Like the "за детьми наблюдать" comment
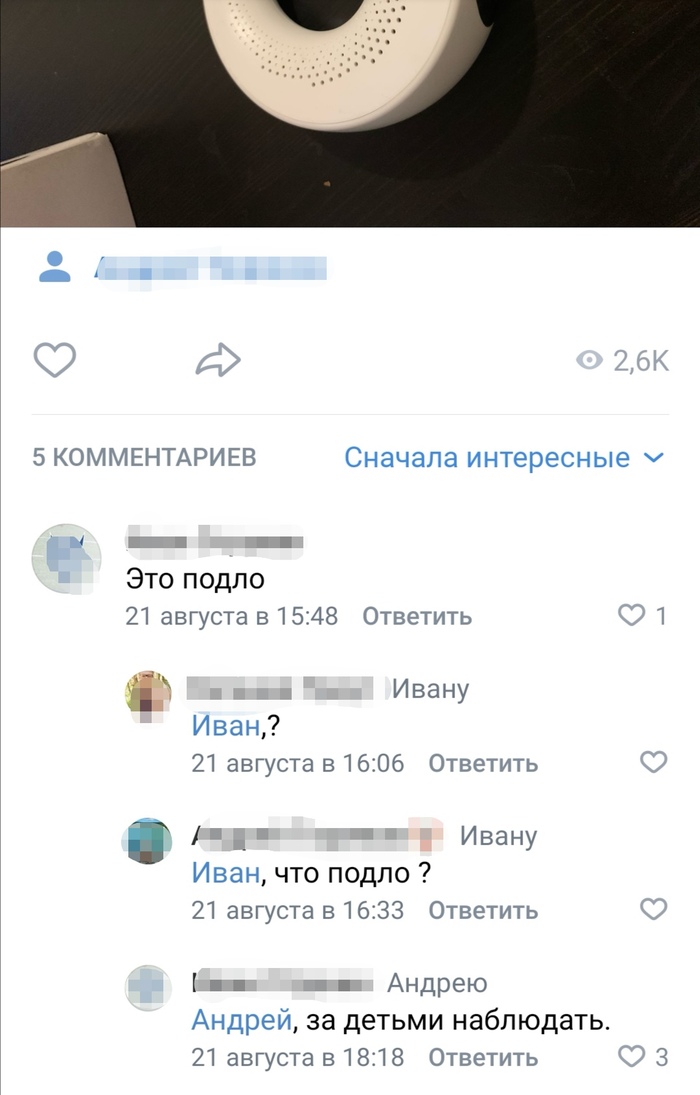700x1095 pixels. pos(632,1056)
